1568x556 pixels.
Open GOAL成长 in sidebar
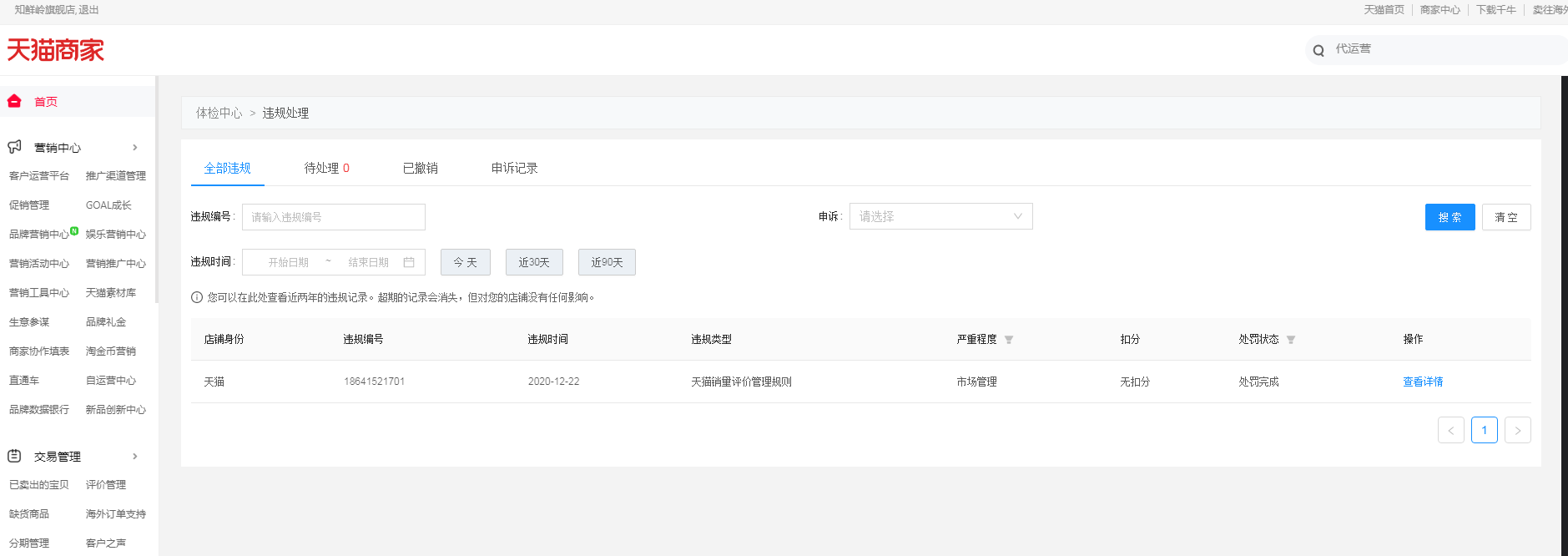point(108,205)
